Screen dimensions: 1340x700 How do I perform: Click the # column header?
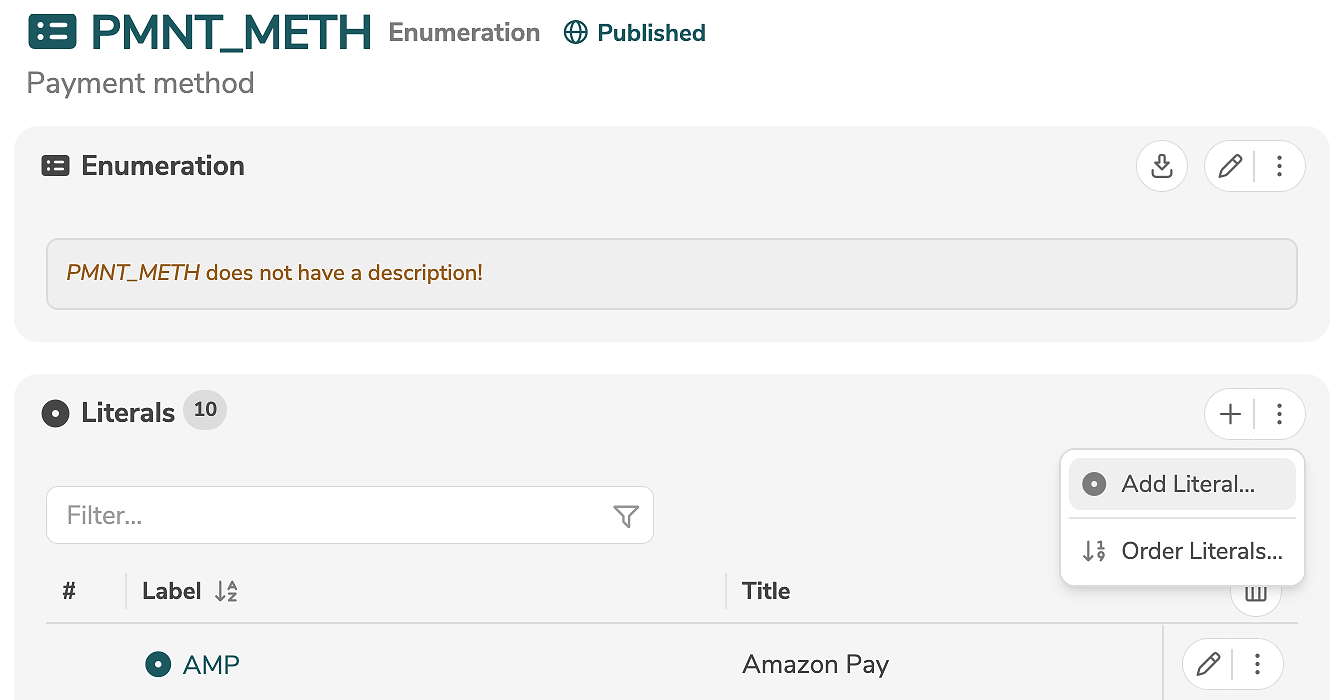click(x=69, y=591)
